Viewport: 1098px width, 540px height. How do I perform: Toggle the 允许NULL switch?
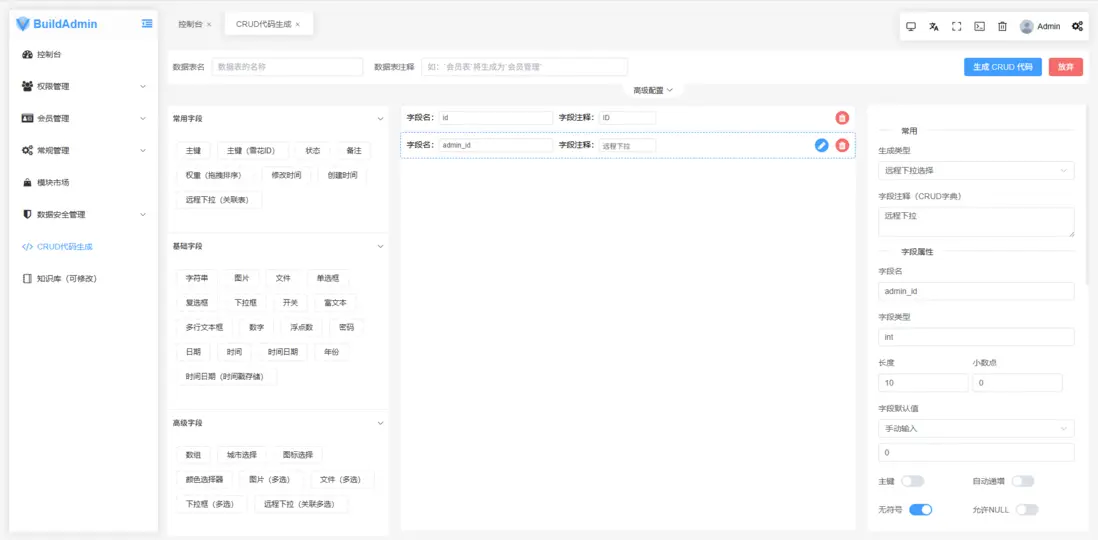(1027, 510)
